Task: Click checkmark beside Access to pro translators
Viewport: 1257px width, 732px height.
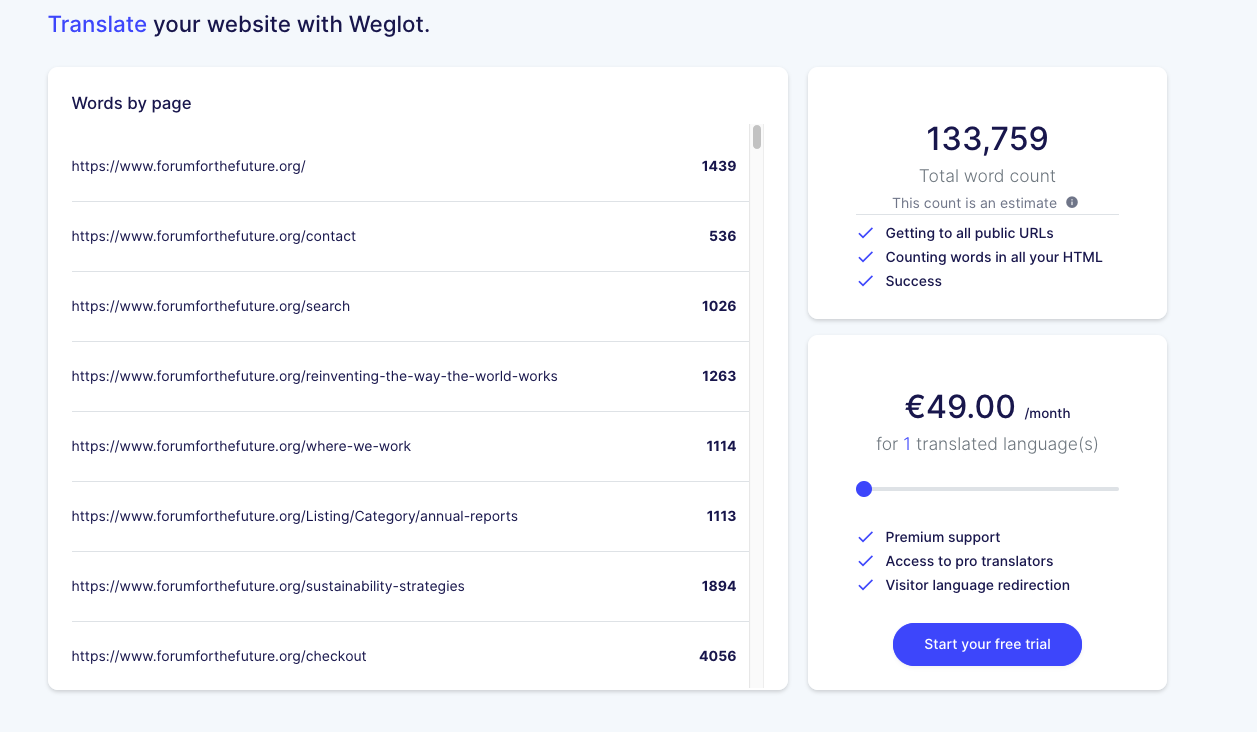Action: [866, 561]
